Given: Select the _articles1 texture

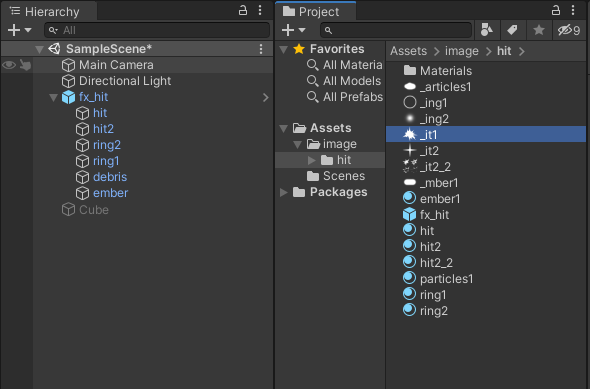Looking at the screenshot, I should point(446,87).
